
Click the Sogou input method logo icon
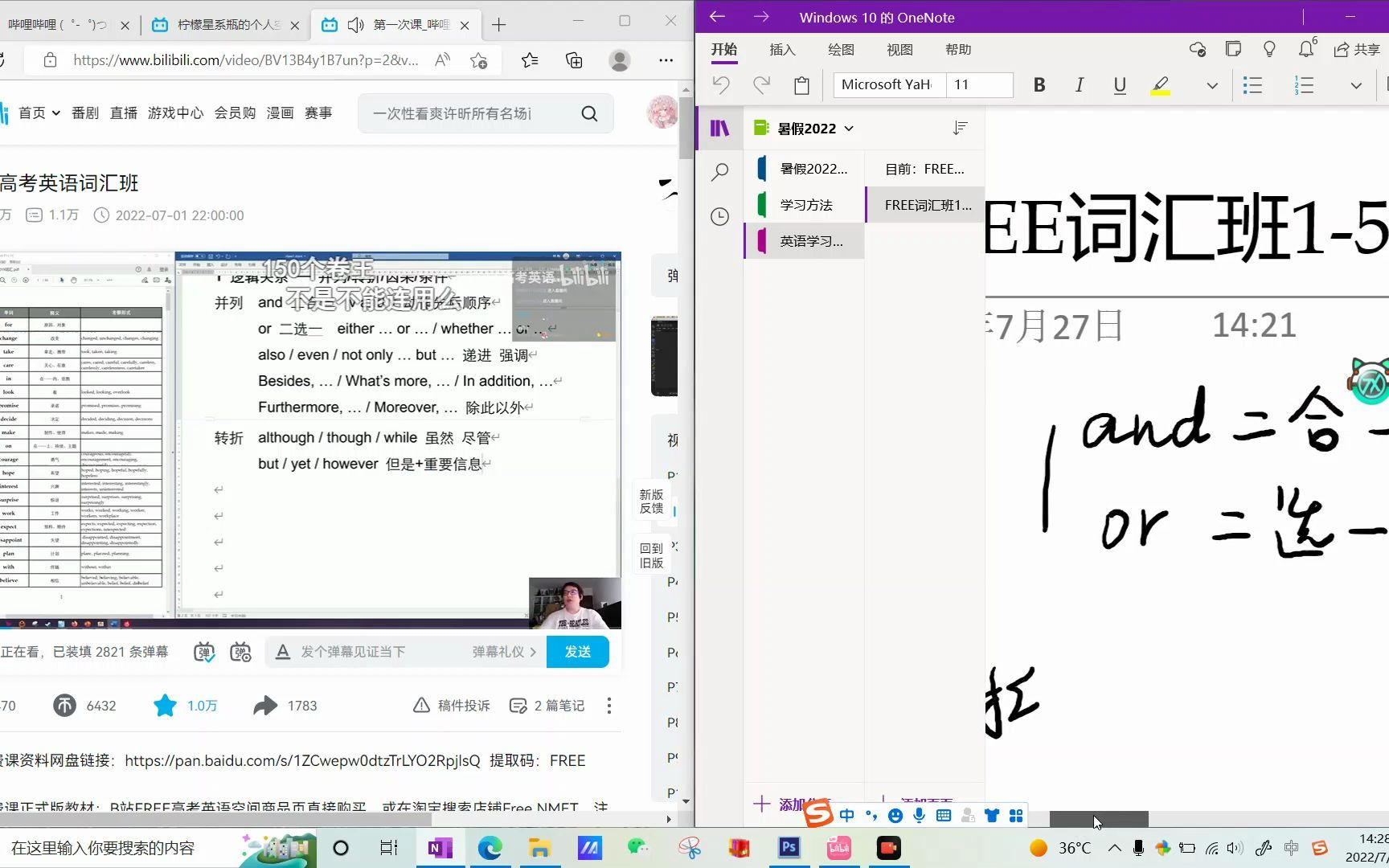tap(818, 814)
